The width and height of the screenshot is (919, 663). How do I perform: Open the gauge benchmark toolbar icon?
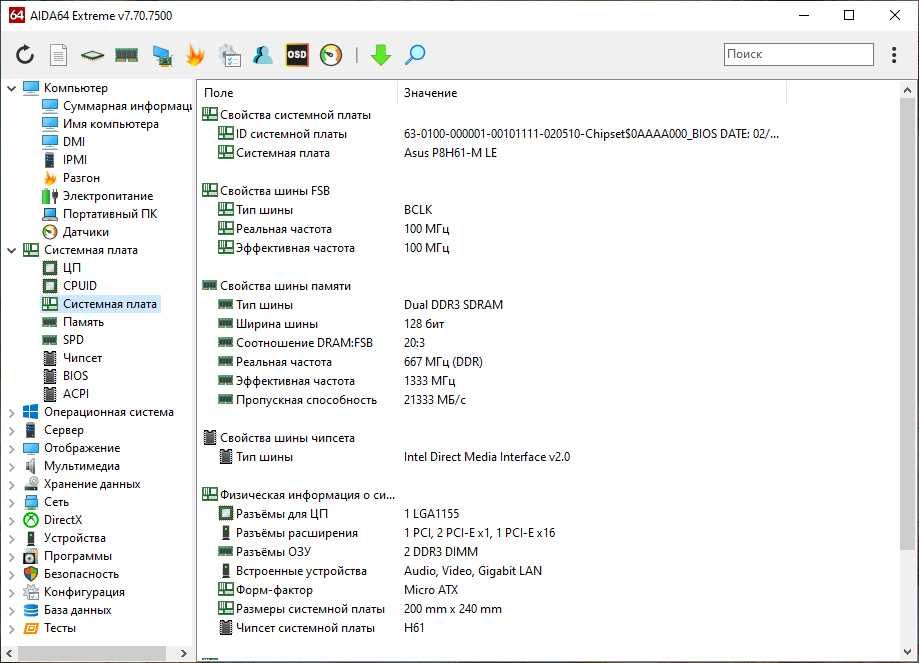(x=331, y=55)
